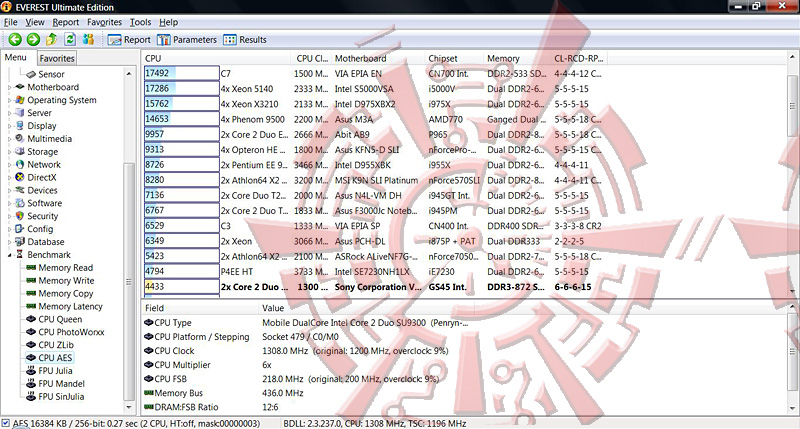The width and height of the screenshot is (800, 429).
Task: Select FPU Mandel benchmark
Action: (61, 384)
